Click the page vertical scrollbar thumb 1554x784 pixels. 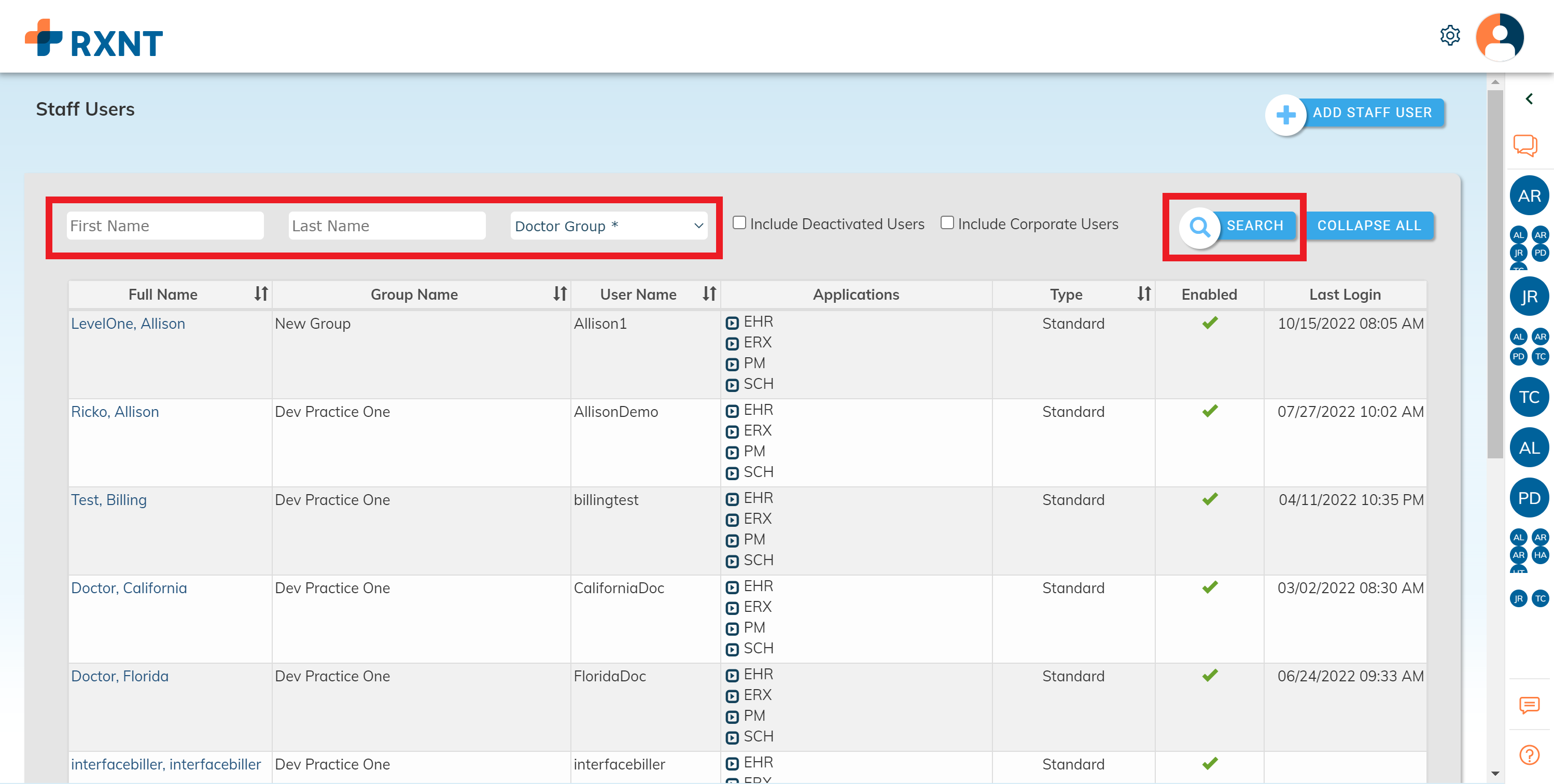pyautogui.click(x=1494, y=274)
